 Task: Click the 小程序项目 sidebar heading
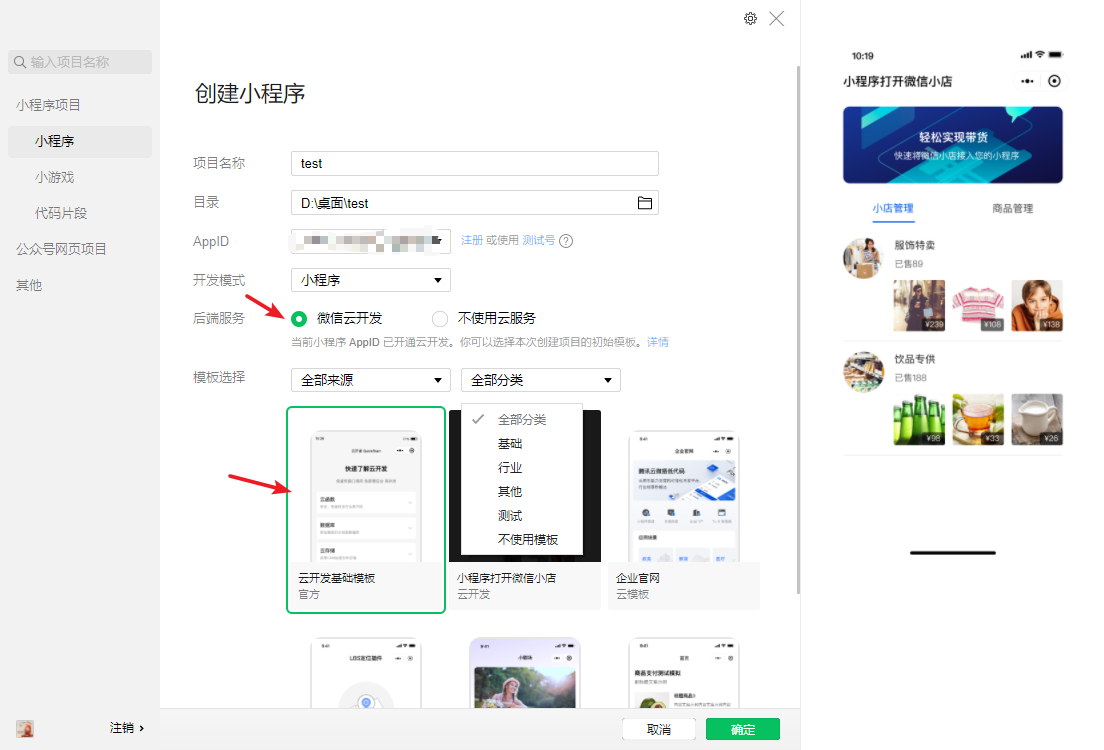pos(48,106)
